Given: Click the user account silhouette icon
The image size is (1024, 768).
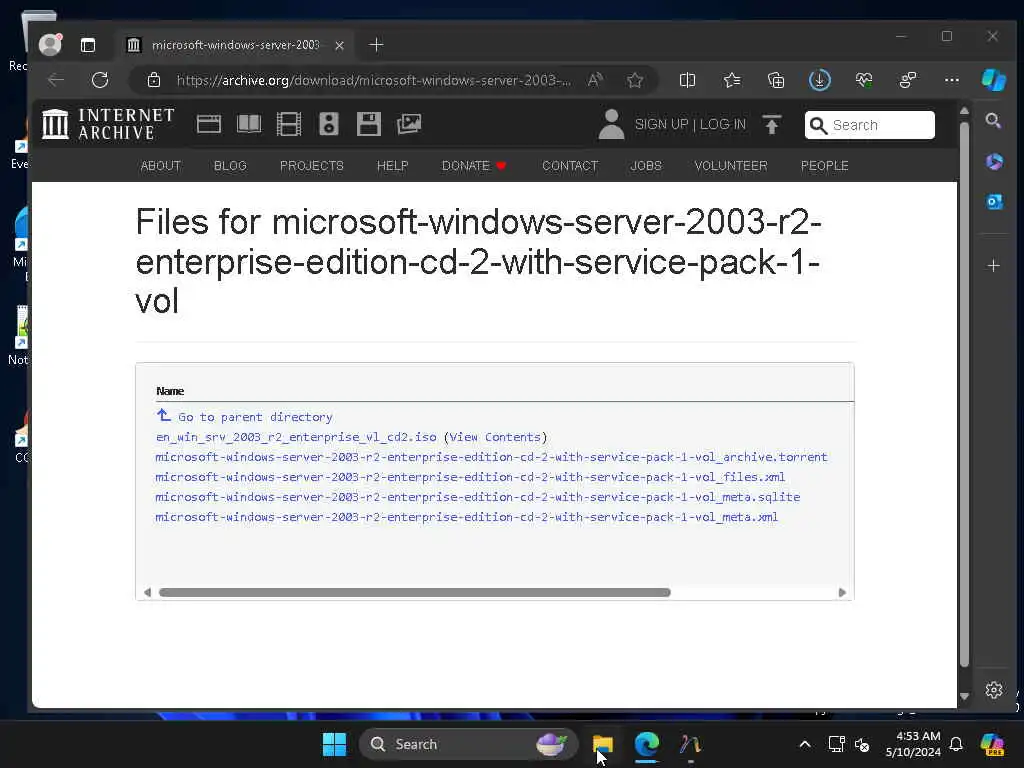Looking at the screenshot, I should 611,124.
